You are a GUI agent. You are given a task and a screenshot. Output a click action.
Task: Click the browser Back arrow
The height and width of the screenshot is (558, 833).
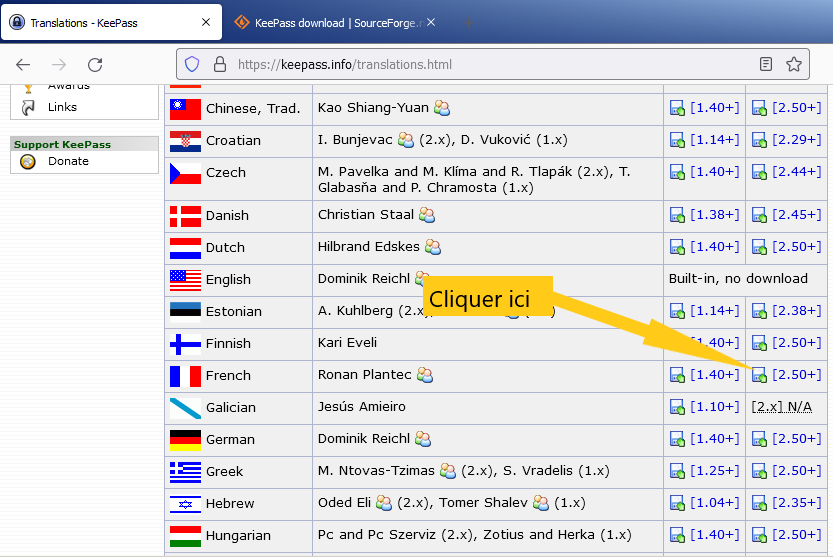[23, 65]
